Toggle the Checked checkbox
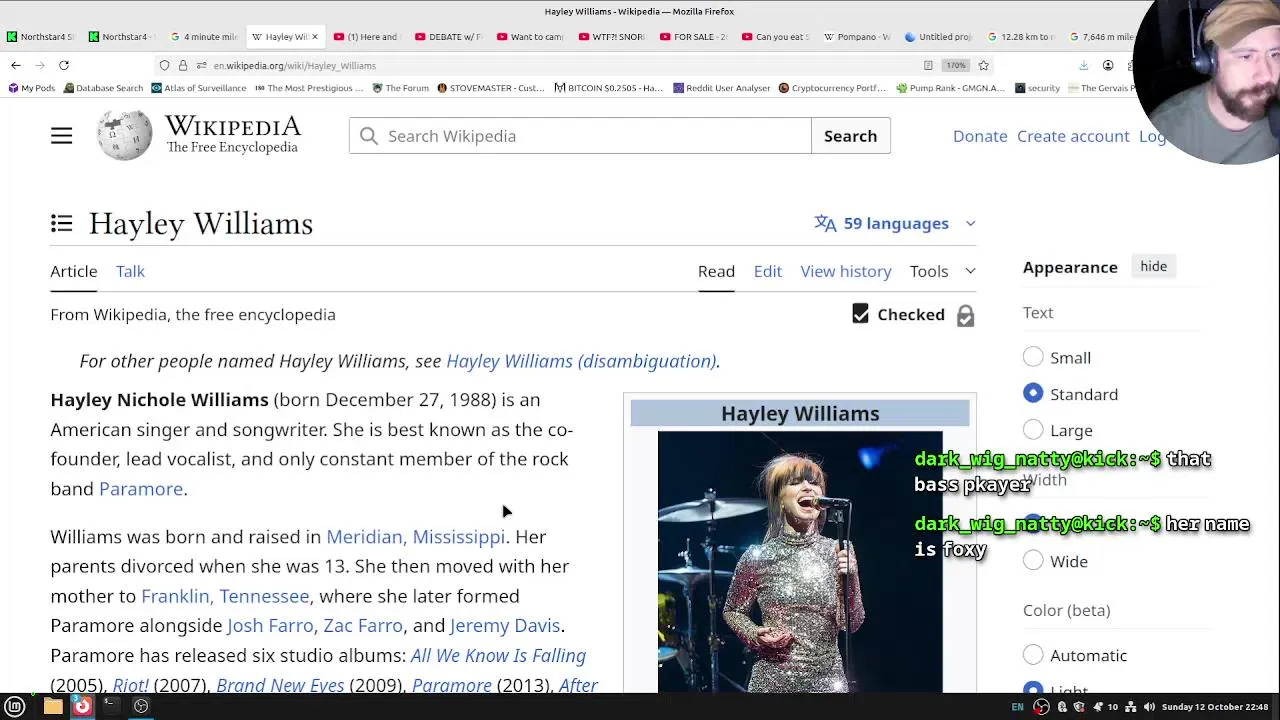1280x720 pixels. pos(860,314)
